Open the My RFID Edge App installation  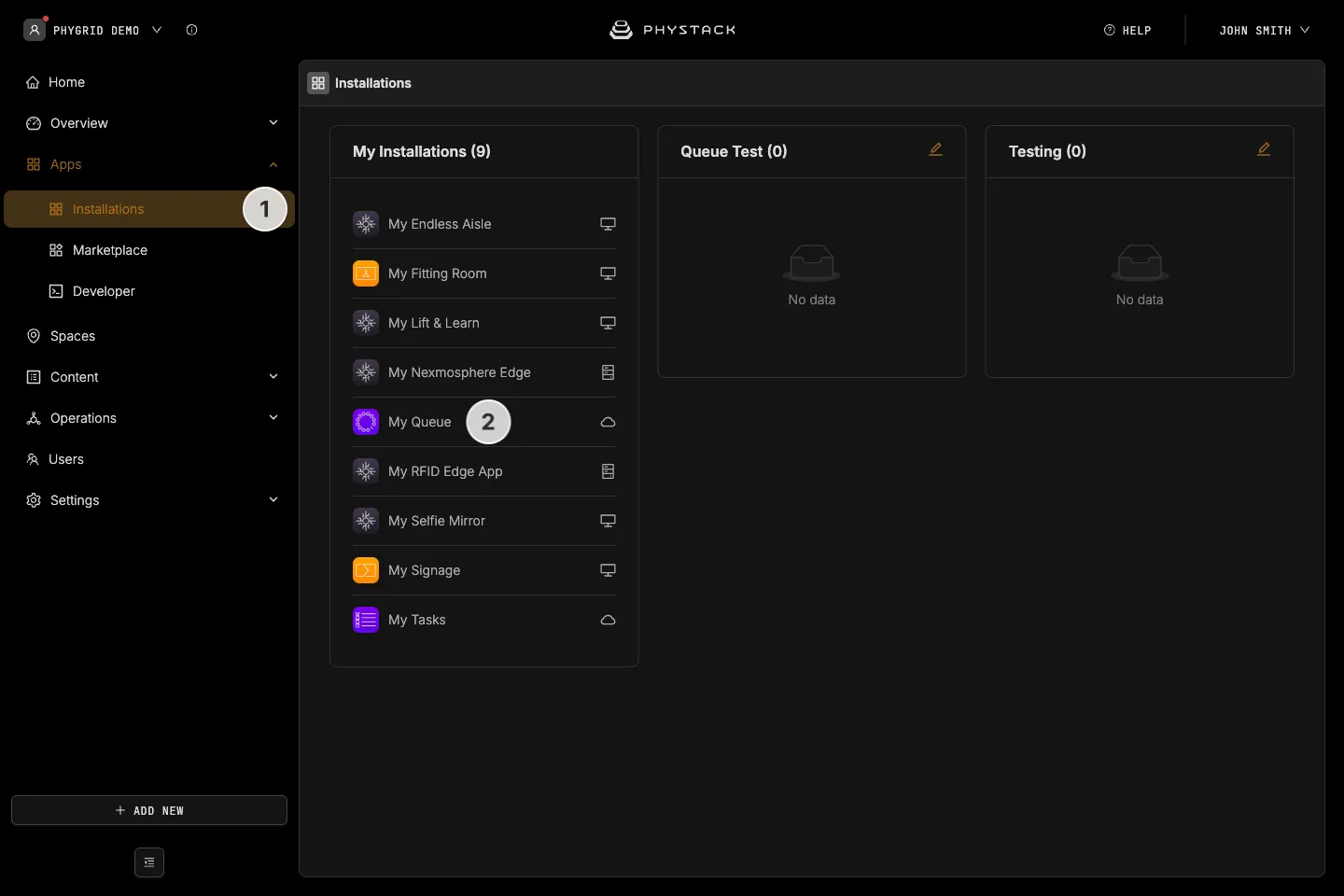[x=484, y=471]
